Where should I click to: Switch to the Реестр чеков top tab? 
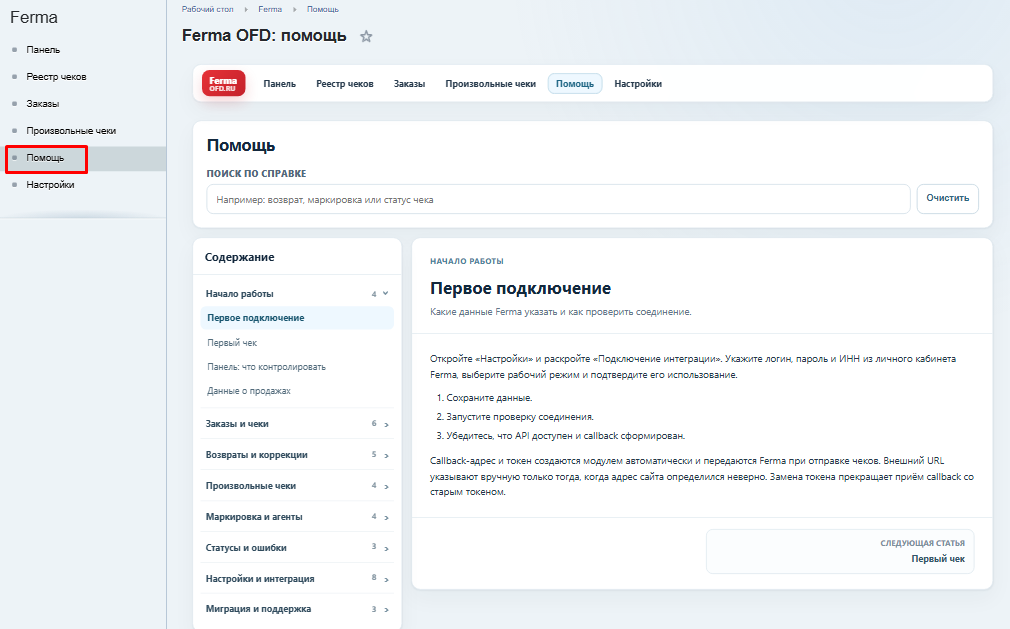[x=345, y=84]
